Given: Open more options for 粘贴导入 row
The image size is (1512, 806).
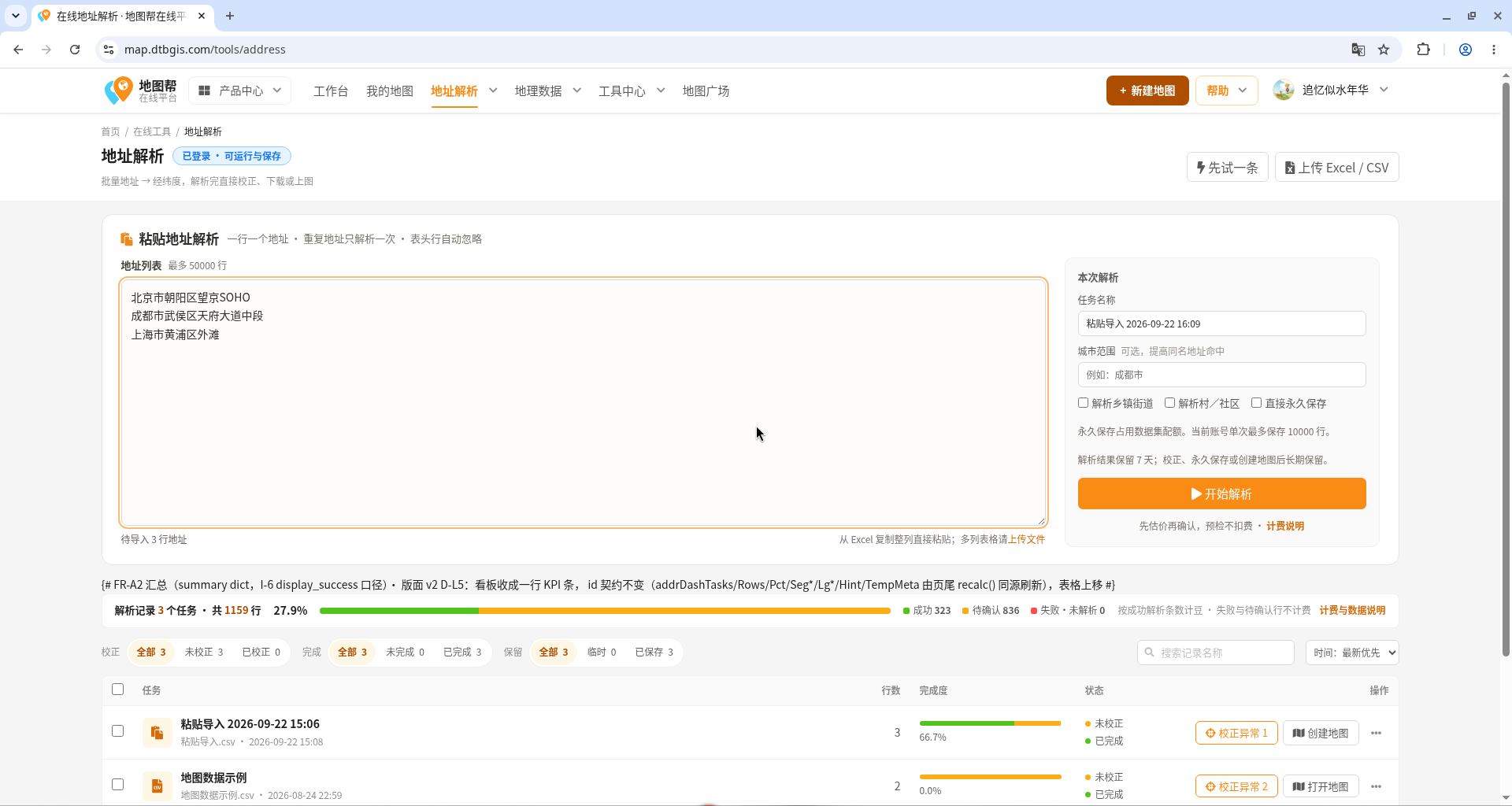Looking at the screenshot, I should click(x=1376, y=733).
